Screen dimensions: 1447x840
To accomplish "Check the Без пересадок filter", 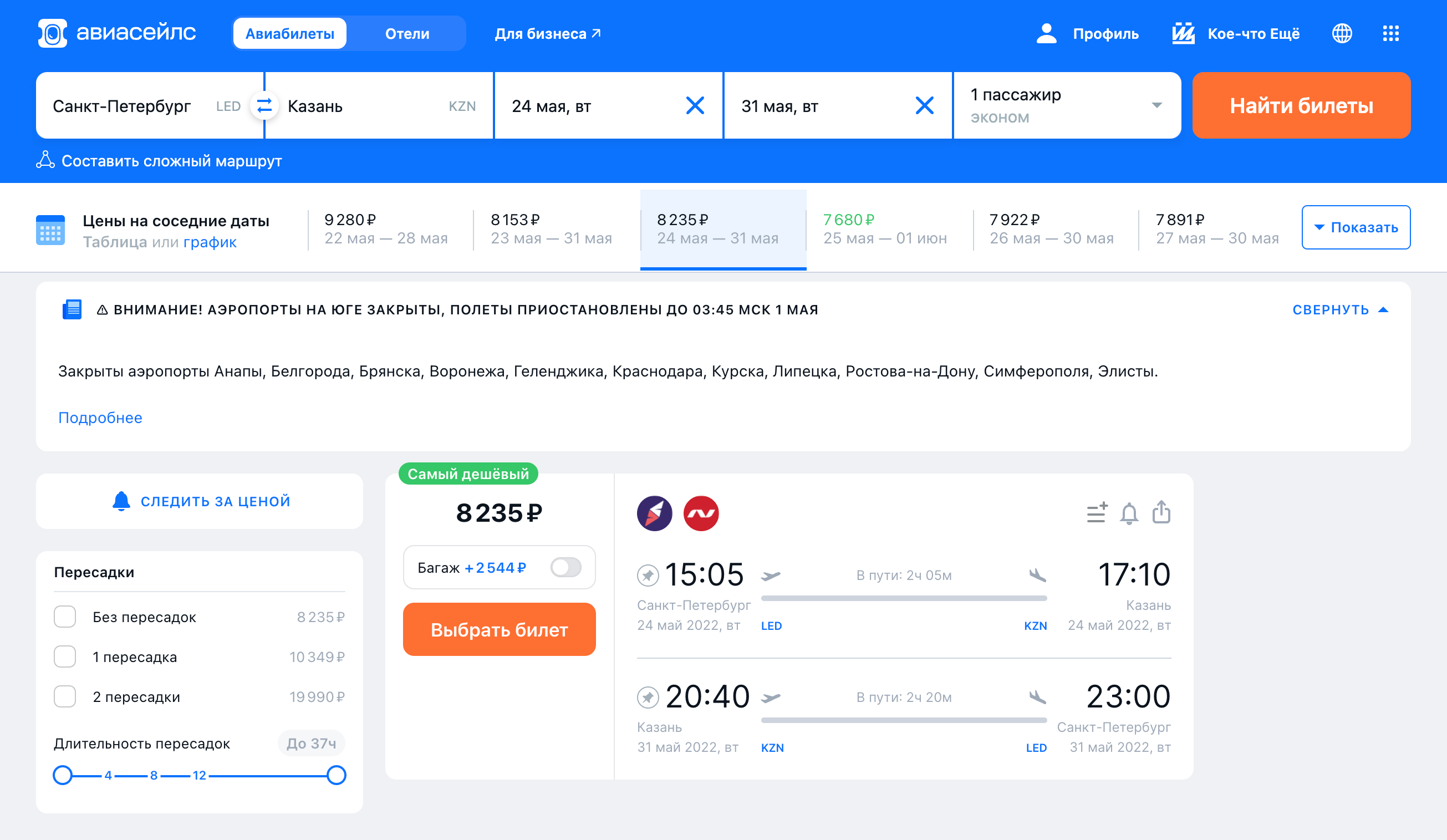I will point(65,617).
